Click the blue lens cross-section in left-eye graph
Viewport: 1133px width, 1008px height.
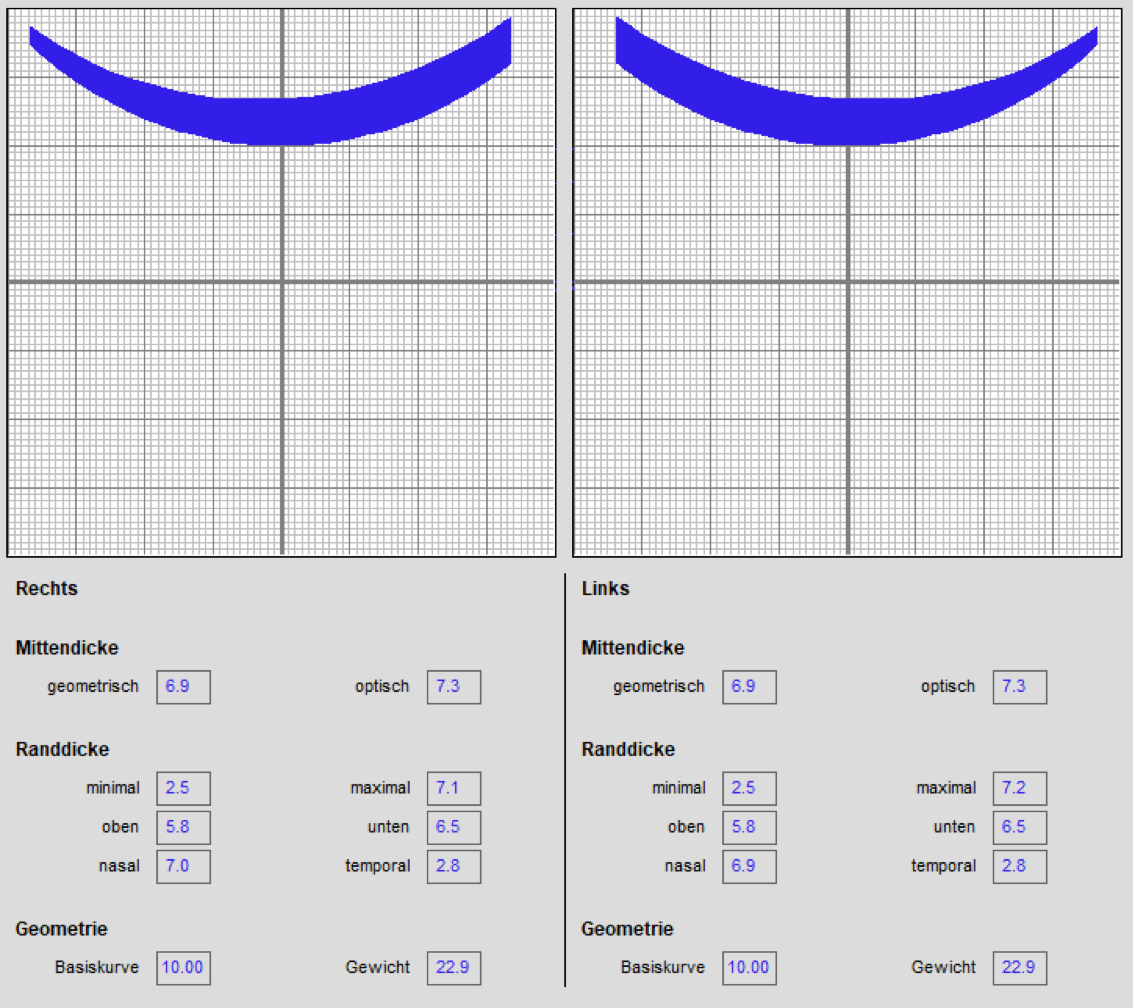coord(846,121)
